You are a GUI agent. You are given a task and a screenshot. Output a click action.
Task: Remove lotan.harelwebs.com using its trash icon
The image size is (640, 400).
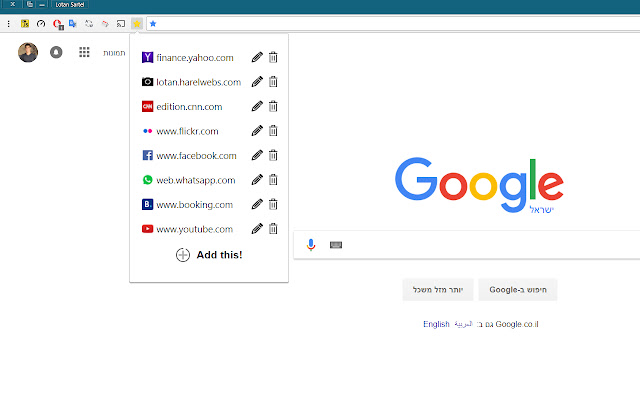(273, 82)
